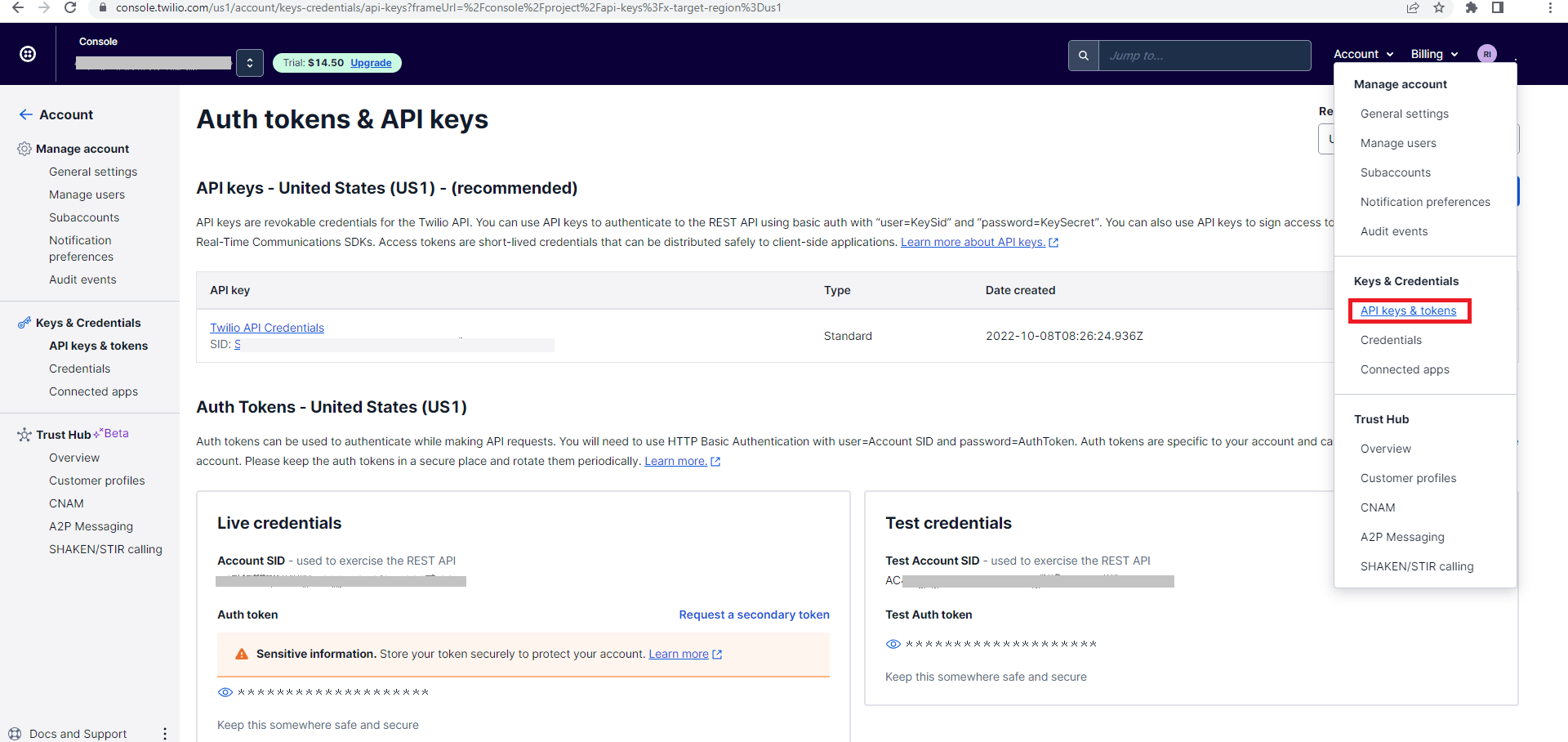This screenshot has width=1568, height=742.
Task: Click the Keys & Credentials key icon
Action: click(24, 323)
